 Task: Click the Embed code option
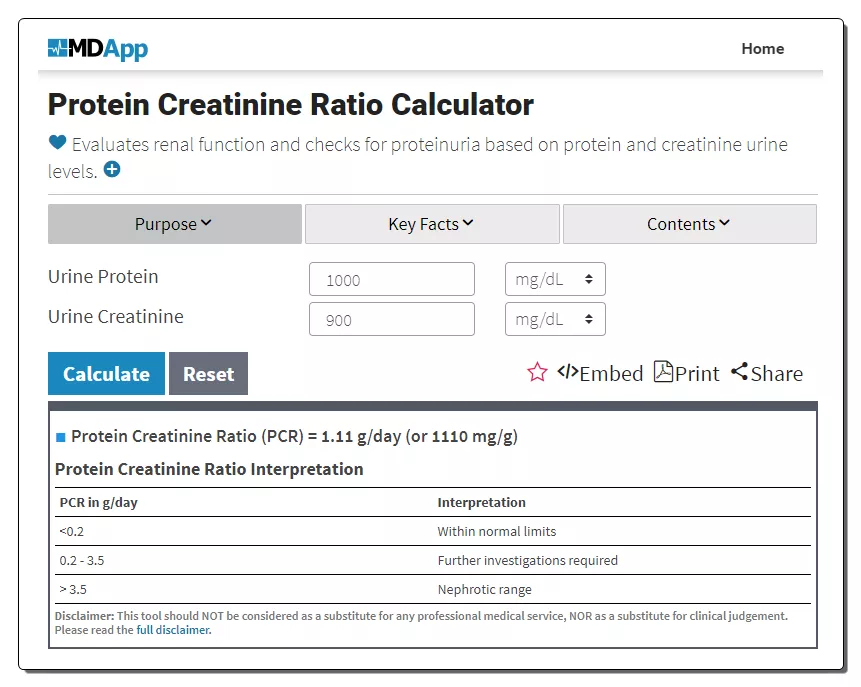pos(600,373)
